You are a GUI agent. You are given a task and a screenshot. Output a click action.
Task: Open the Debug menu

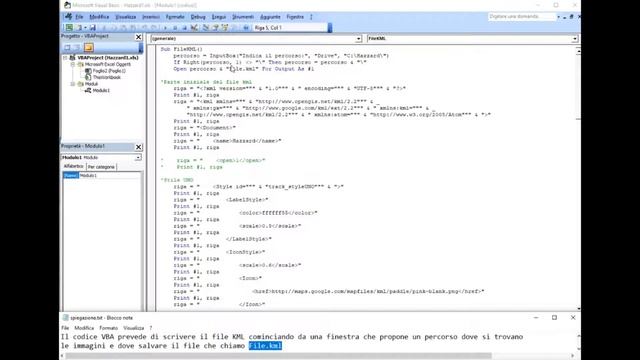point(198,17)
